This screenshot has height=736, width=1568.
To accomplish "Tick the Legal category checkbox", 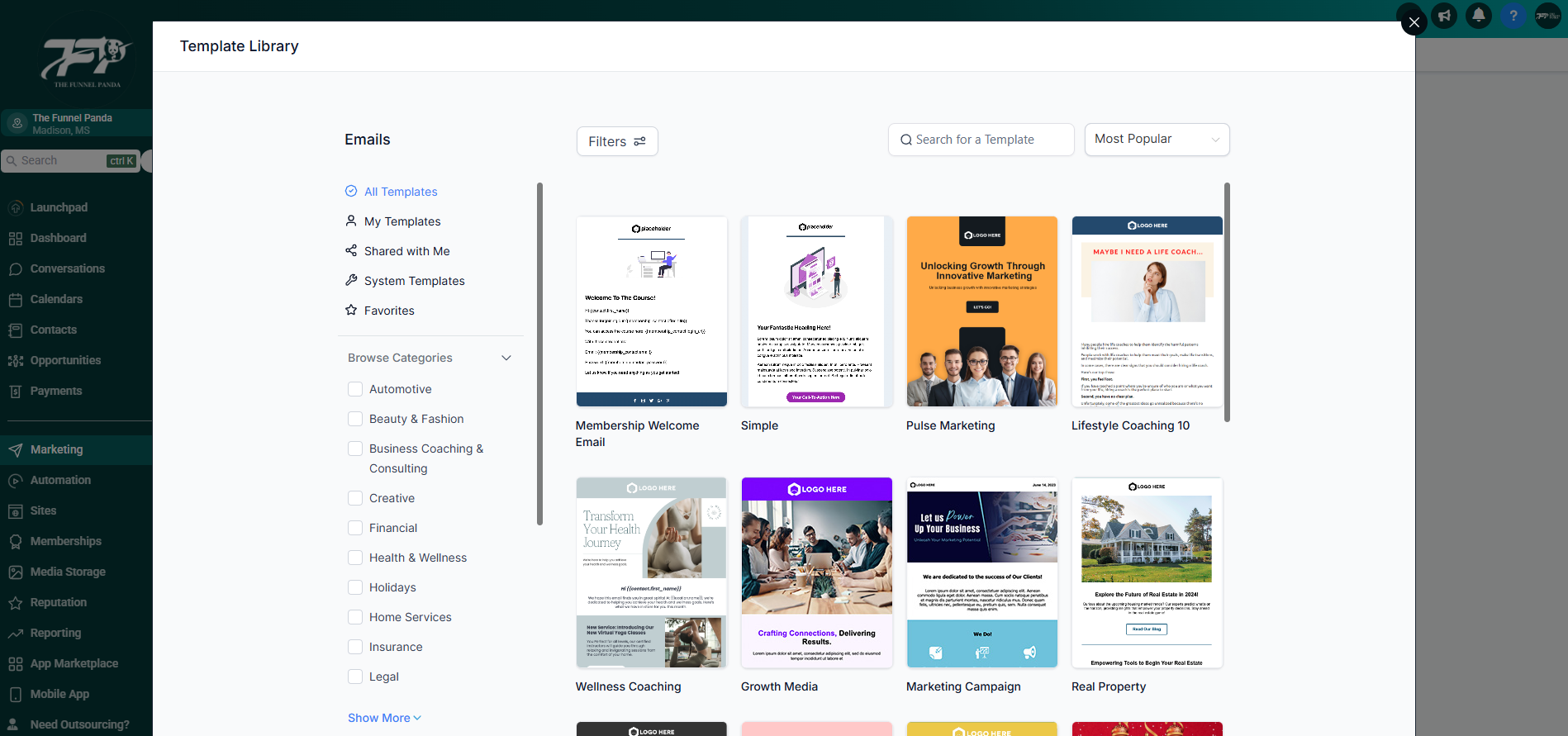I will coord(355,677).
